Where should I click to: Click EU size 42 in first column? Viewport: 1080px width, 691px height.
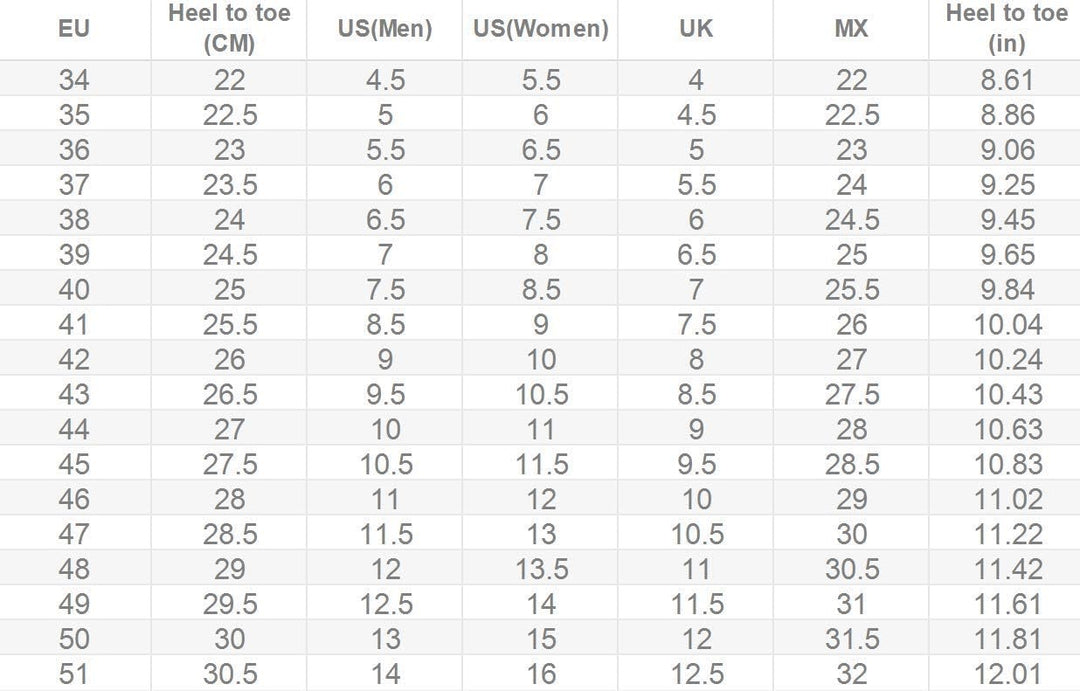[74, 360]
